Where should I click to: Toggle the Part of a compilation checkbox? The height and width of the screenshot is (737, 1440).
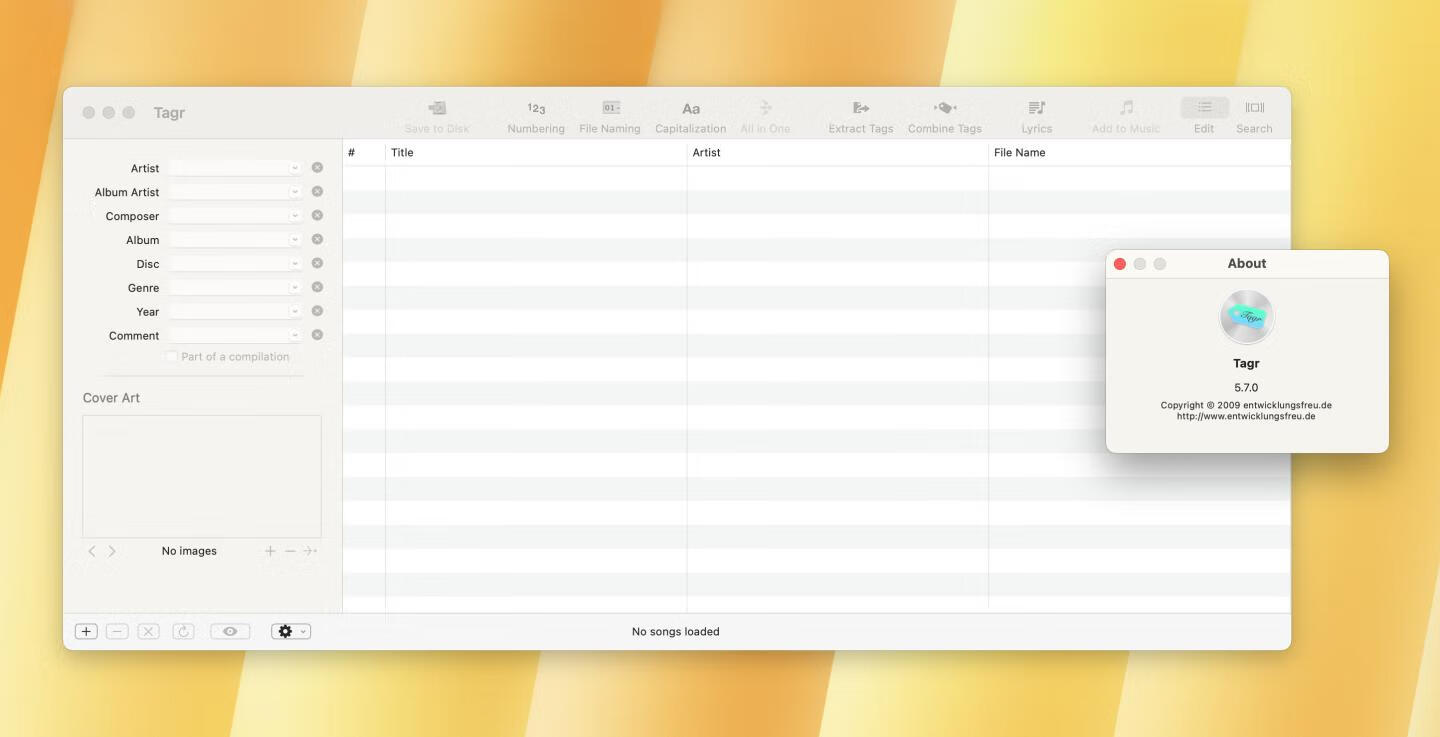point(172,357)
